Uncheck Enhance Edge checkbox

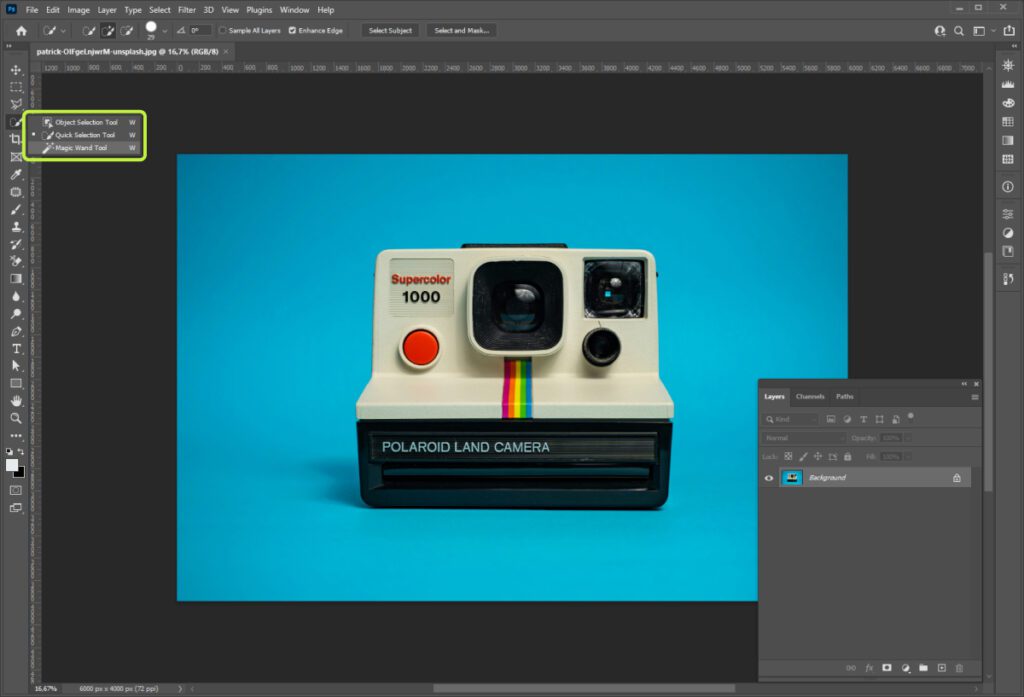(292, 30)
